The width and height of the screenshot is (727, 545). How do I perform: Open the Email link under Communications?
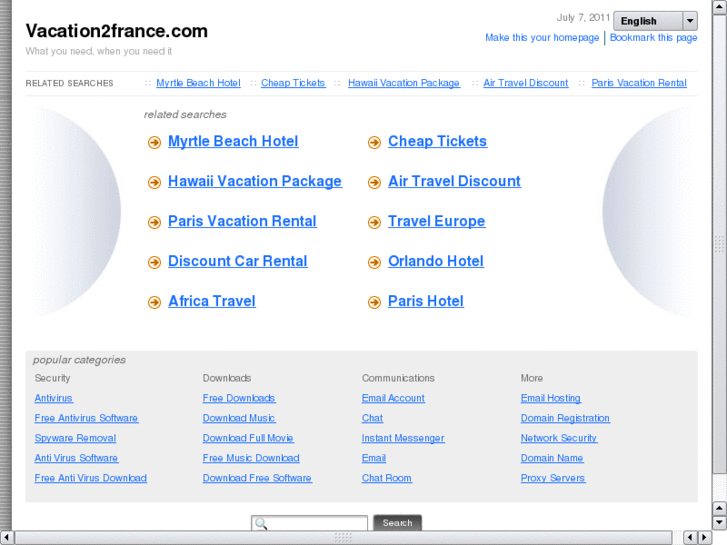pos(374,458)
